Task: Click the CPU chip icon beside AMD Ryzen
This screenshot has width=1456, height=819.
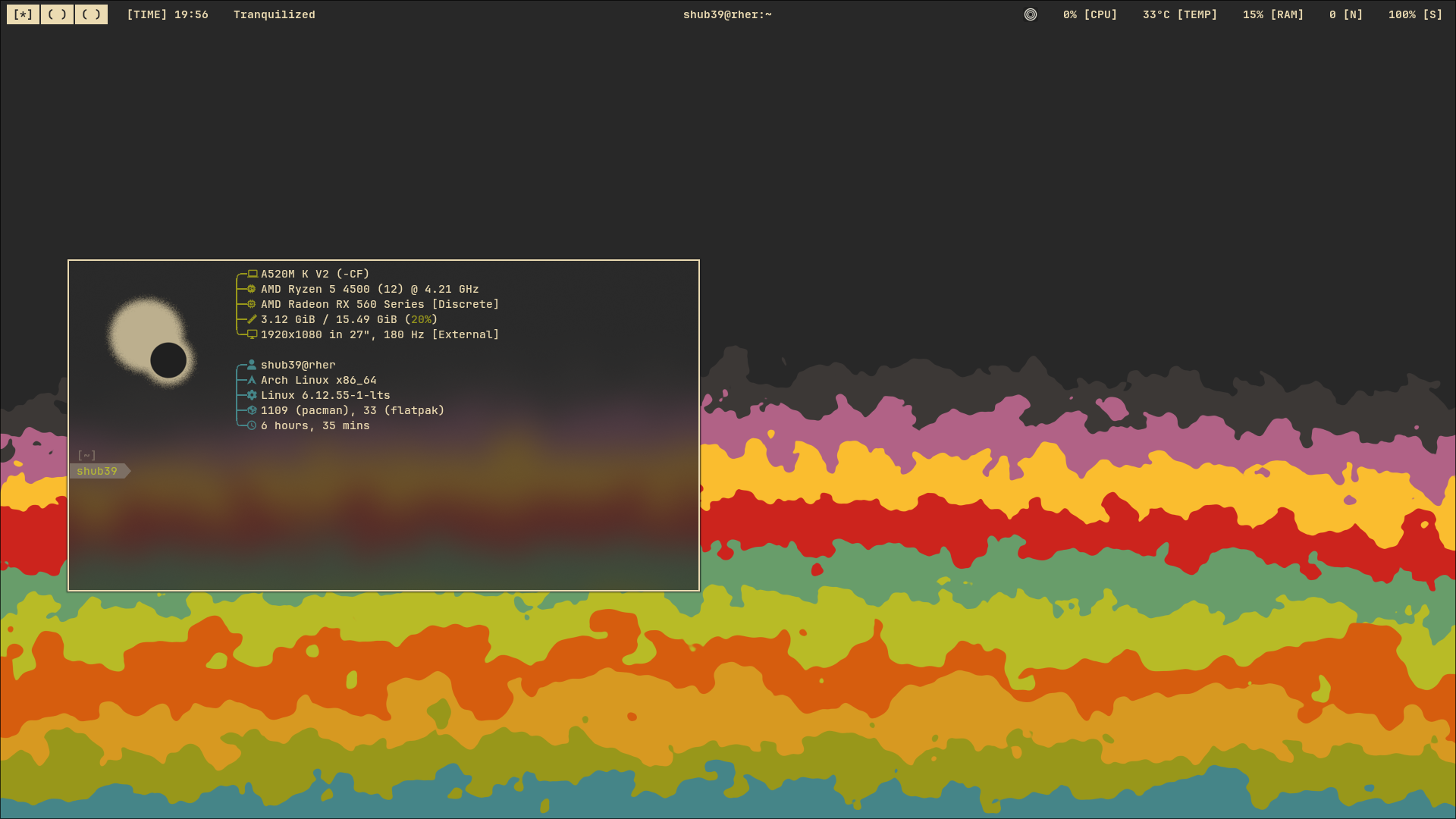Action: pyautogui.click(x=252, y=289)
